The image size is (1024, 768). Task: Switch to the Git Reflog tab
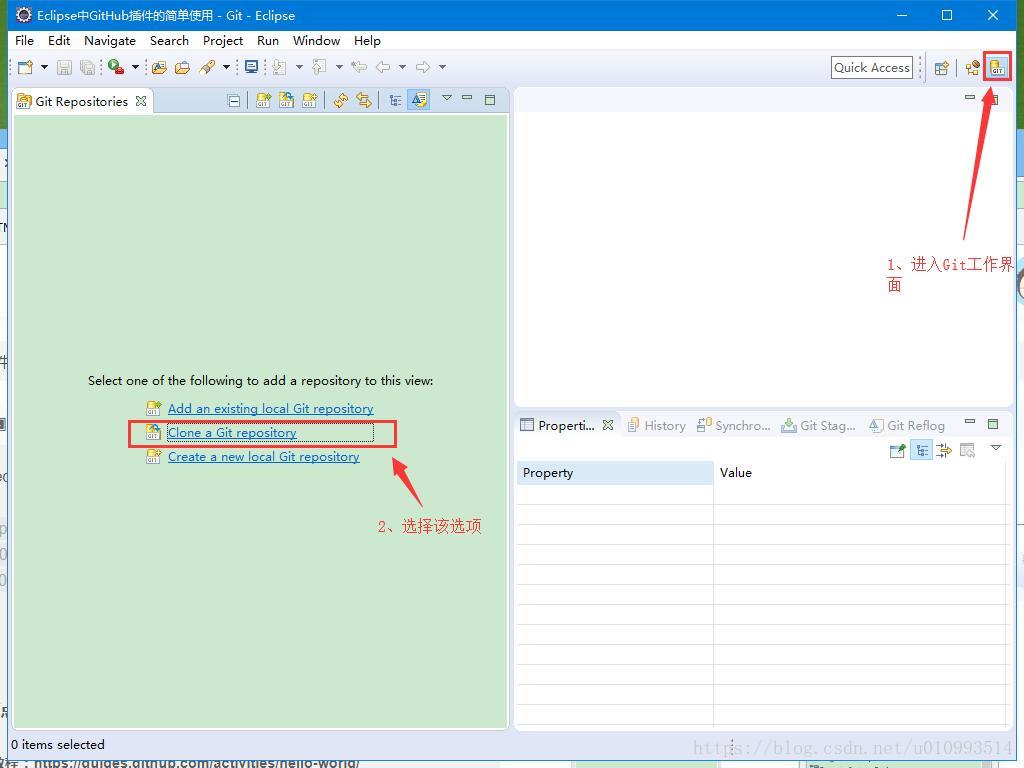pyautogui.click(x=906, y=425)
